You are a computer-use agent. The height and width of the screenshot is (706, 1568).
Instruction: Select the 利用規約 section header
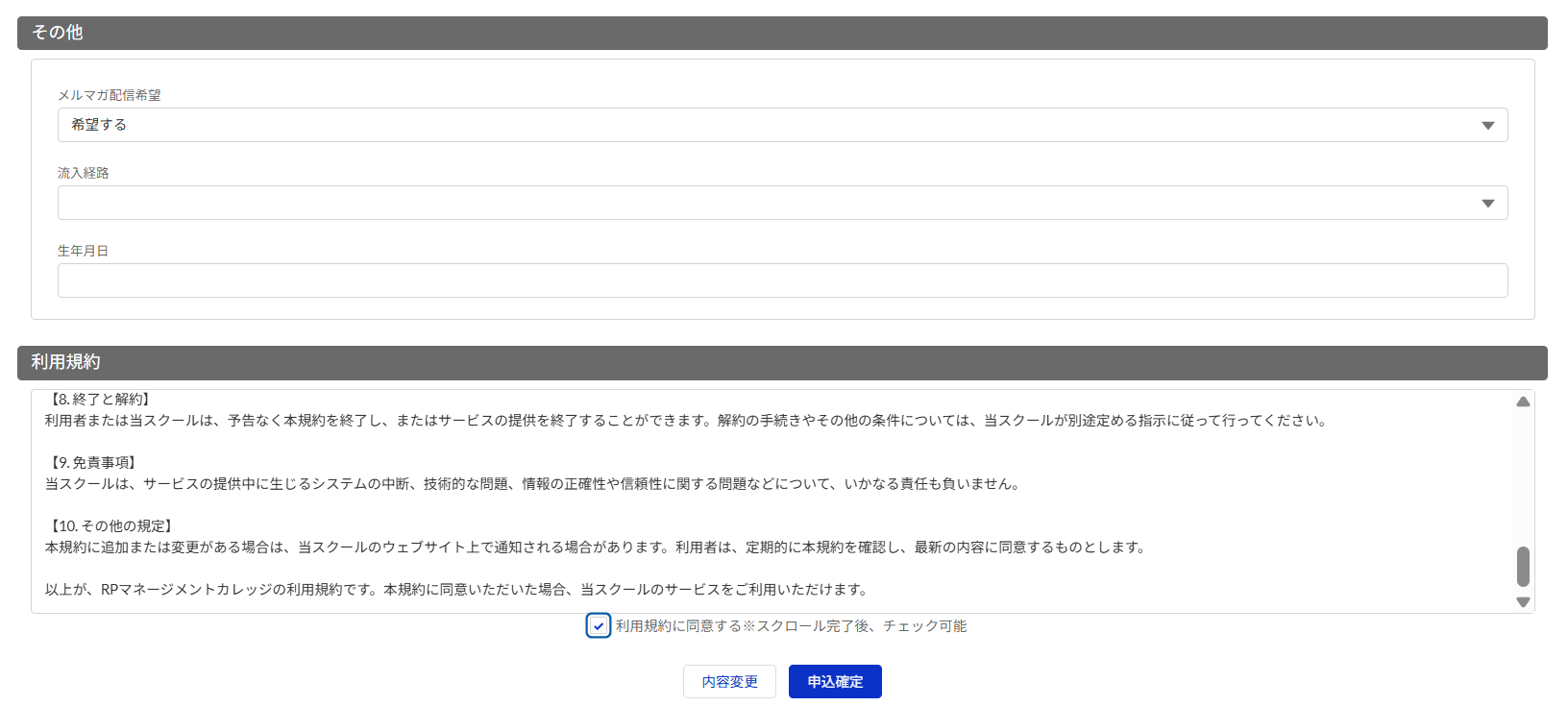coord(65,362)
